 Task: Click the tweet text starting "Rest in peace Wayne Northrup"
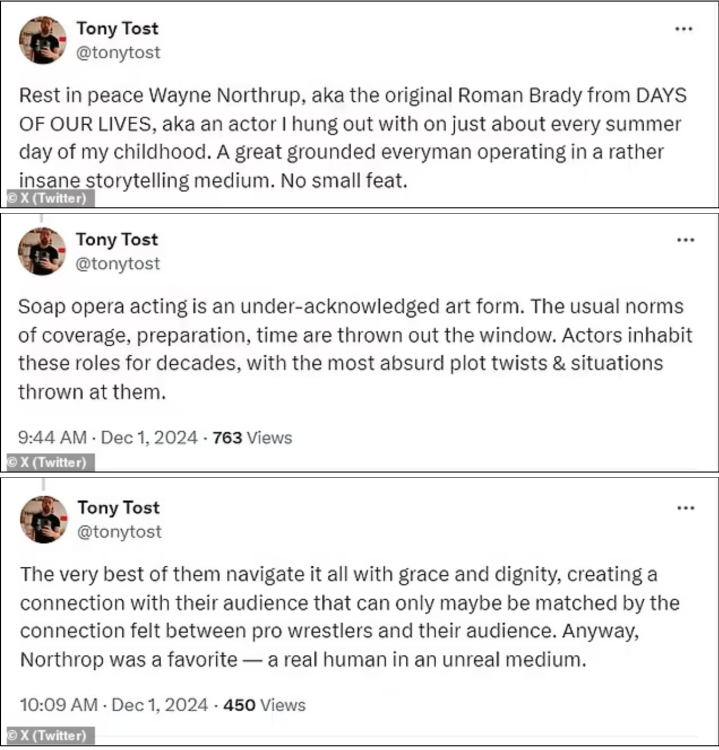350,139
